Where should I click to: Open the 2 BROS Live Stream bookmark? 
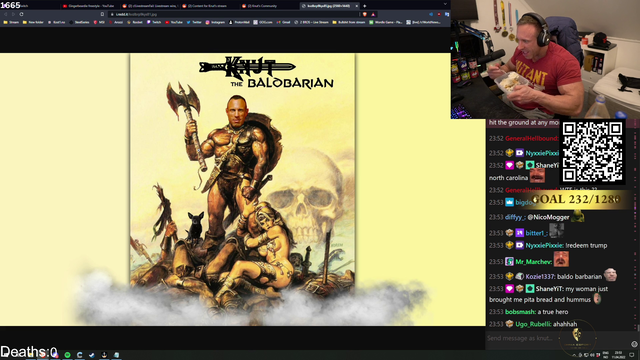point(311,22)
